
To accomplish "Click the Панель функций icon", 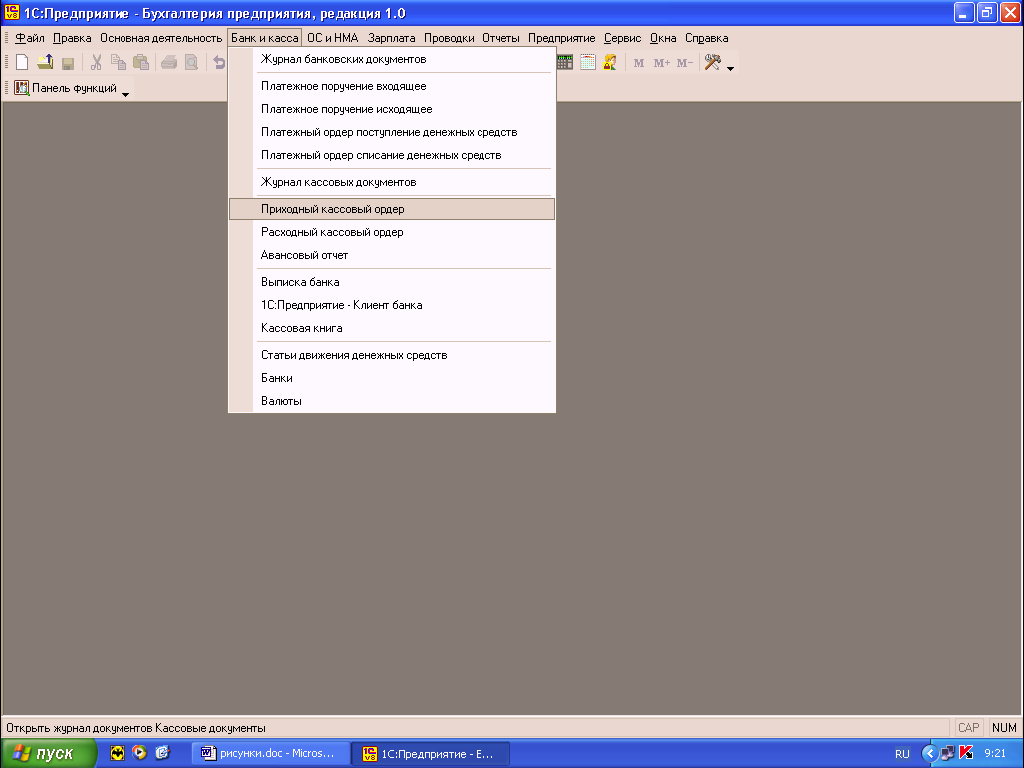I will [21, 88].
